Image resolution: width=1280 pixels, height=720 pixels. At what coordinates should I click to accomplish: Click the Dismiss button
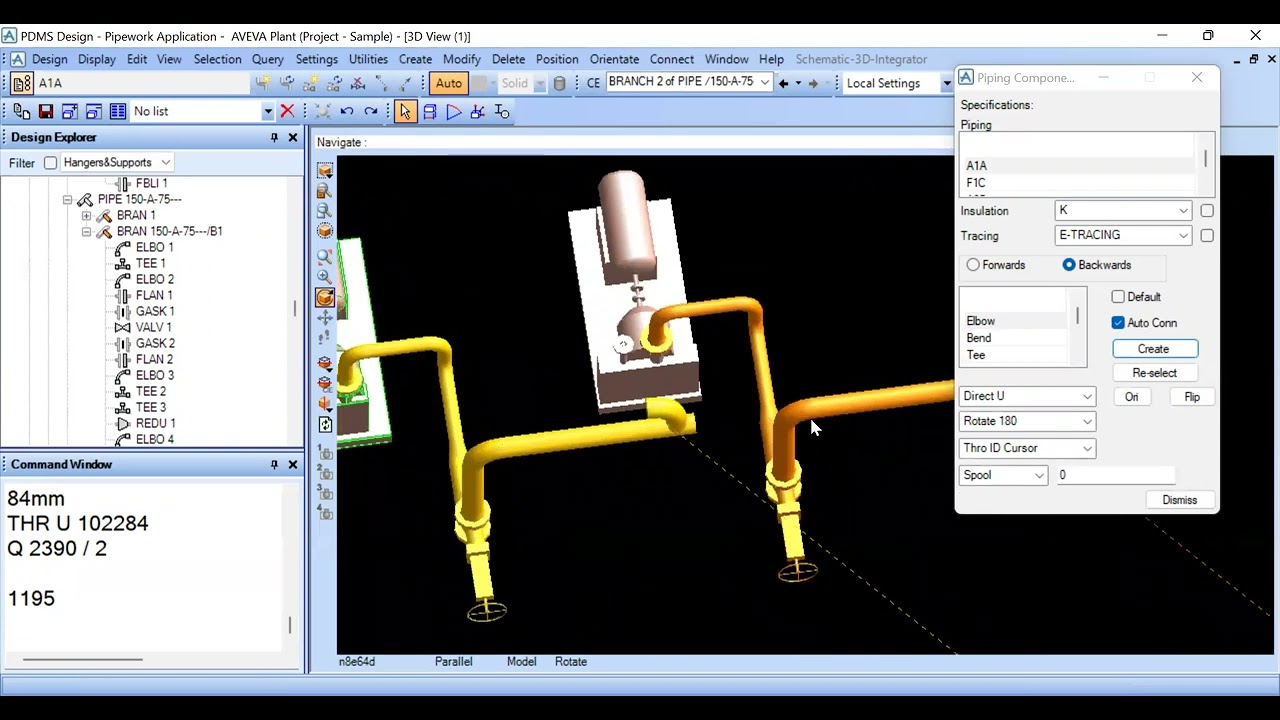[x=1180, y=500]
